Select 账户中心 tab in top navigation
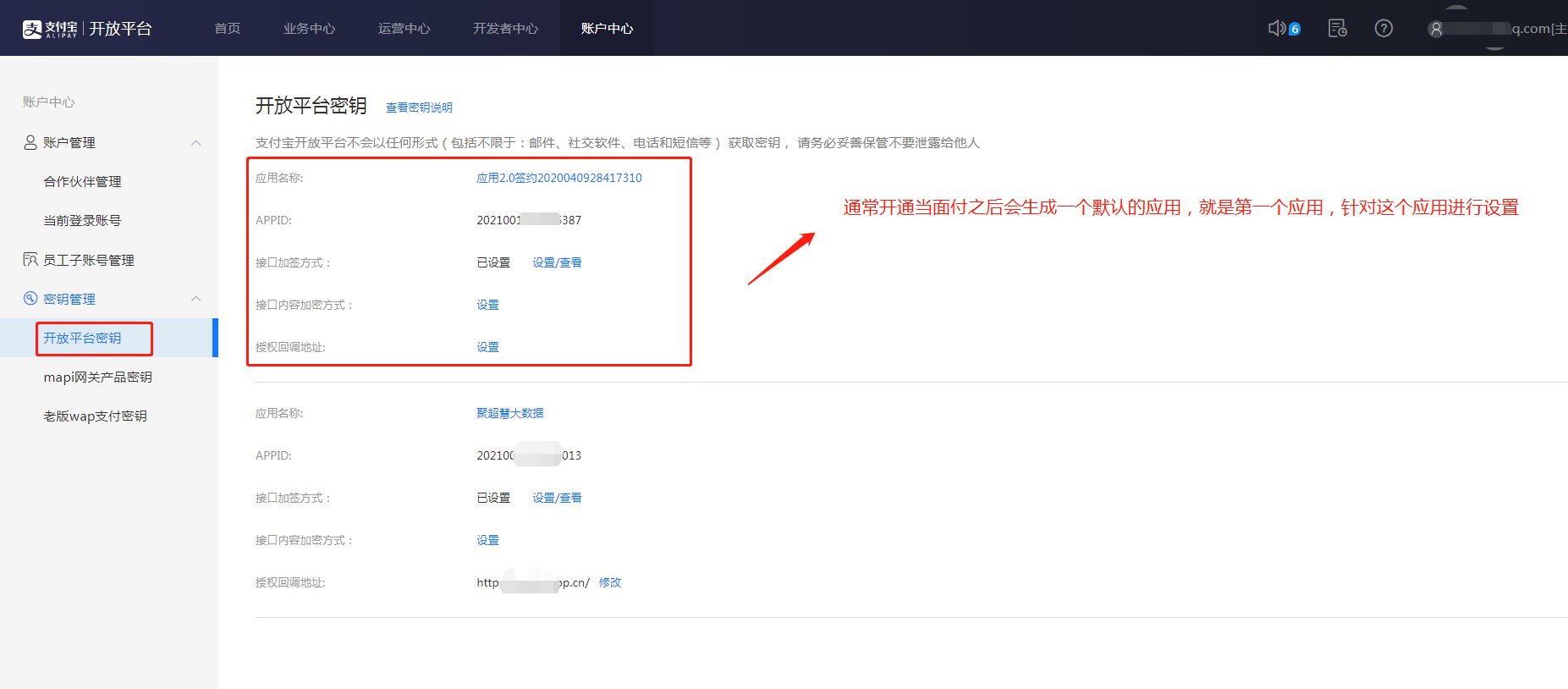Image resolution: width=1568 pixels, height=689 pixels. pos(607,29)
